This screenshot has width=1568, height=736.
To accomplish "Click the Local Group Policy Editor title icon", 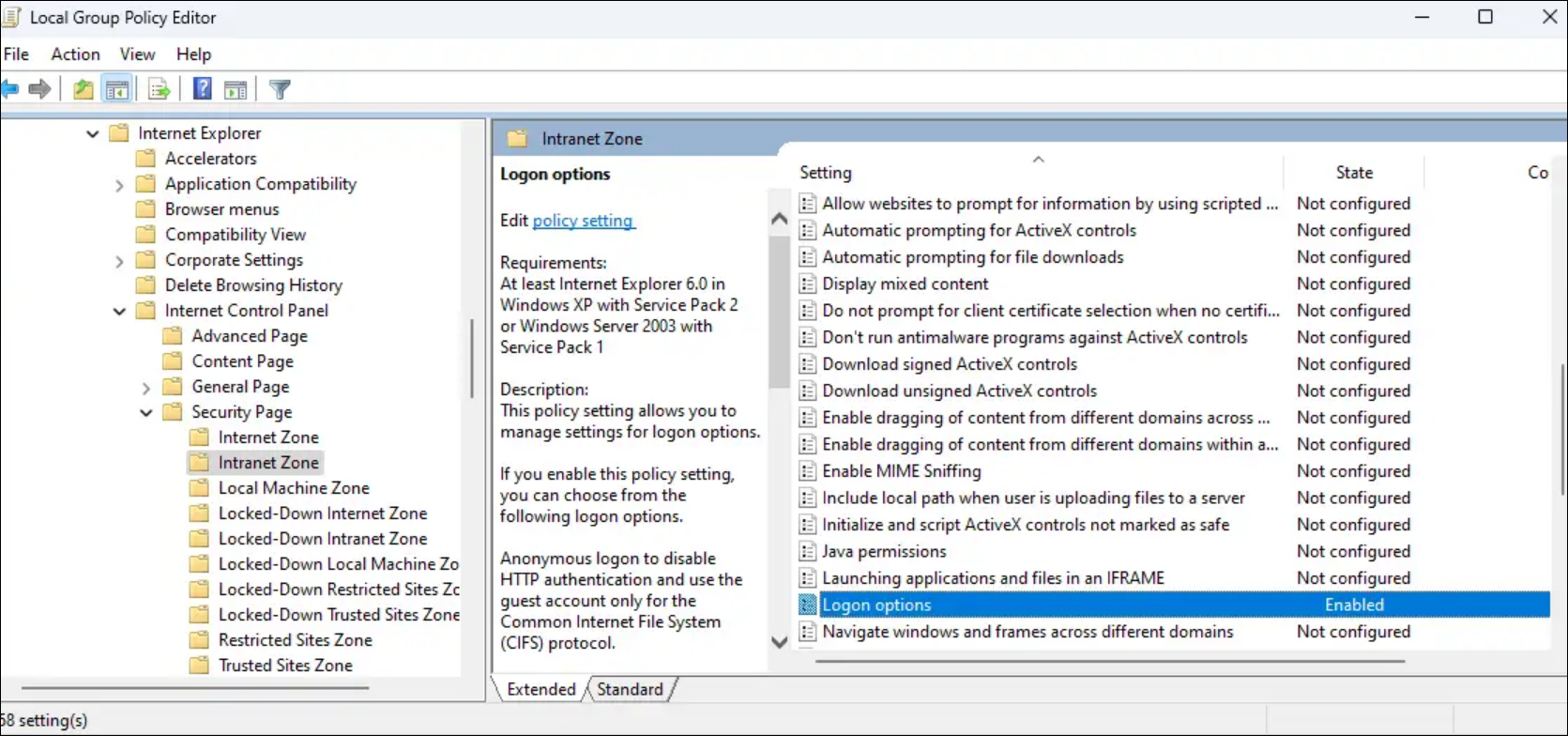I will click(x=11, y=17).
